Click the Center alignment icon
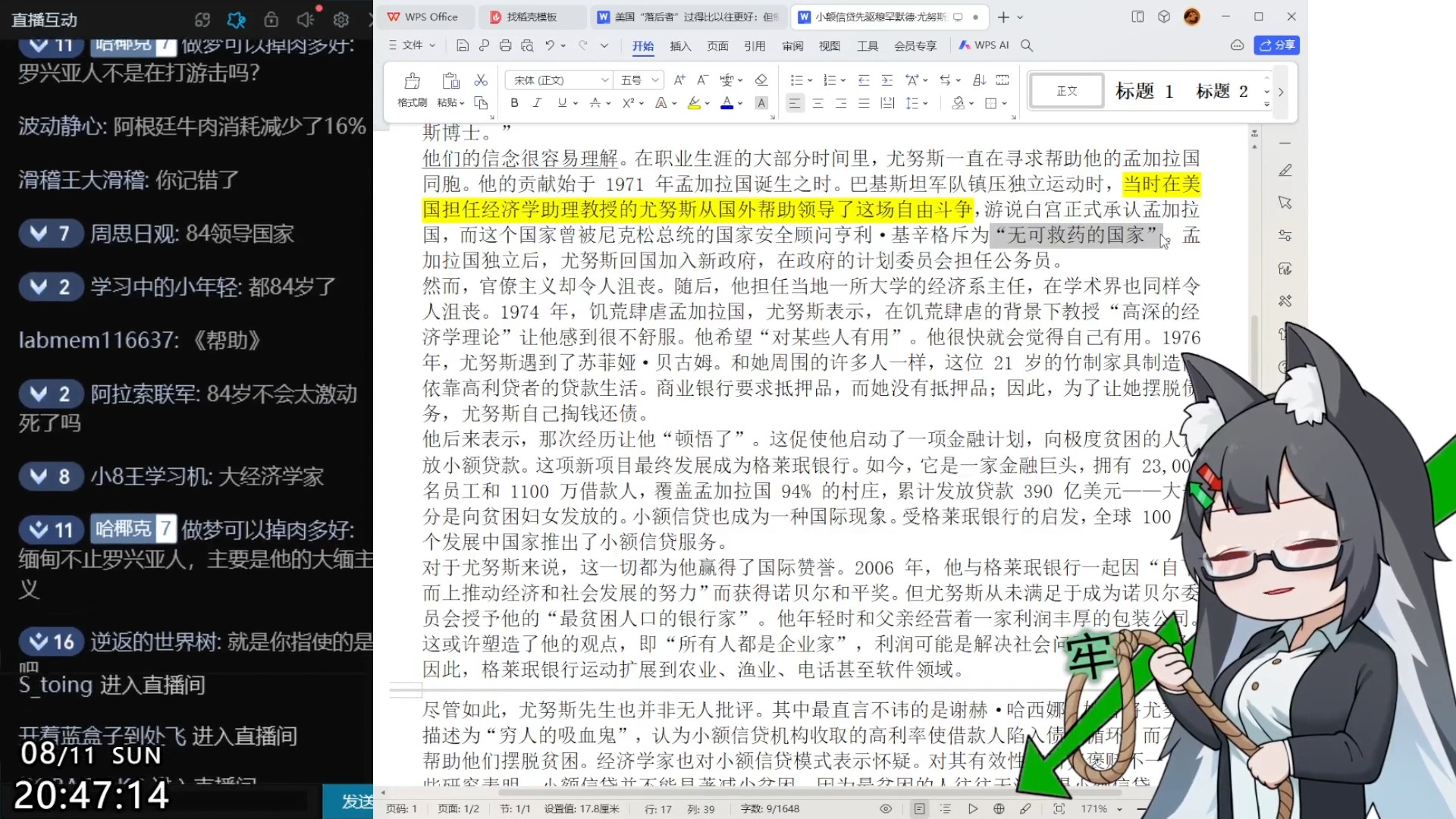This screenshot has width=1456, height=819. [817, 103]
